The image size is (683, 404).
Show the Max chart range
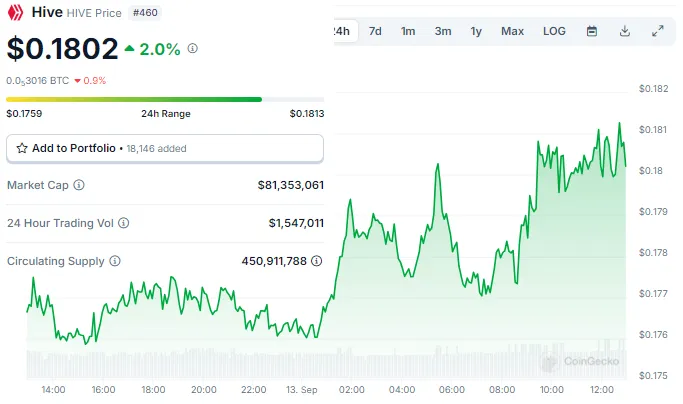pyautogui.click(x=512, y=31)
